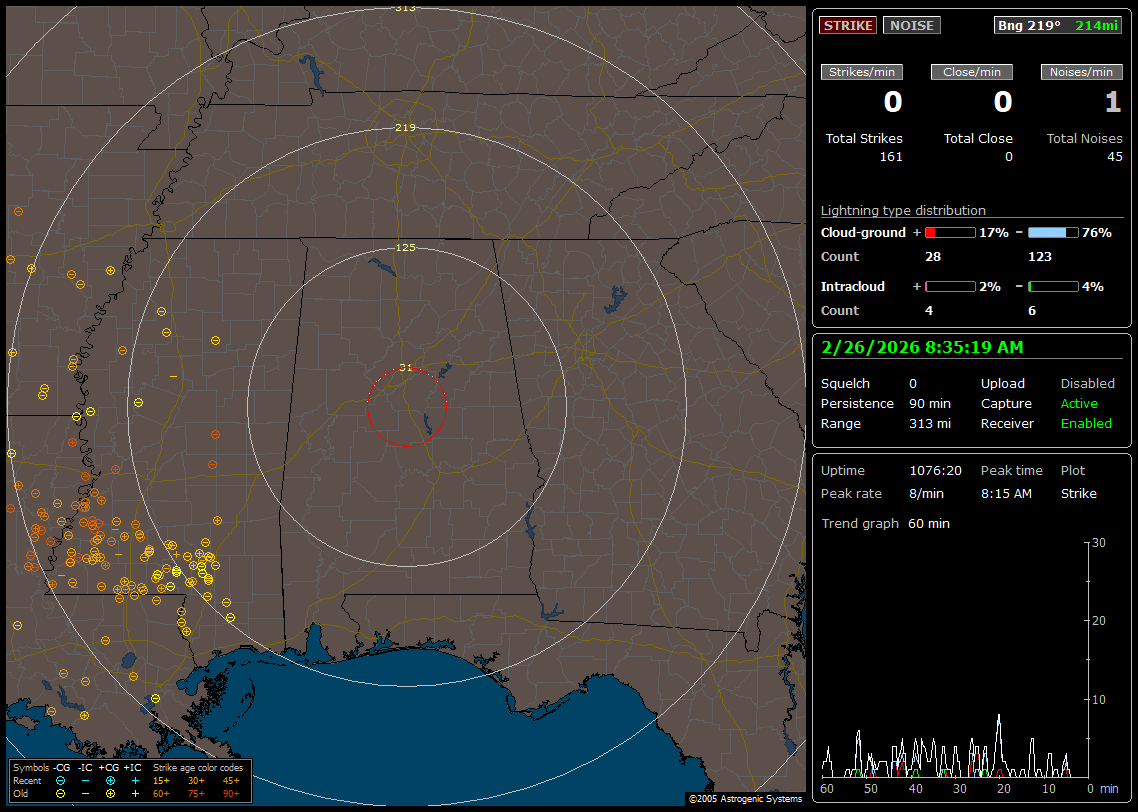This screenshot has width=1138, height=812.
Task: Click the NOISE indicator button
Action: coord(911,25)
